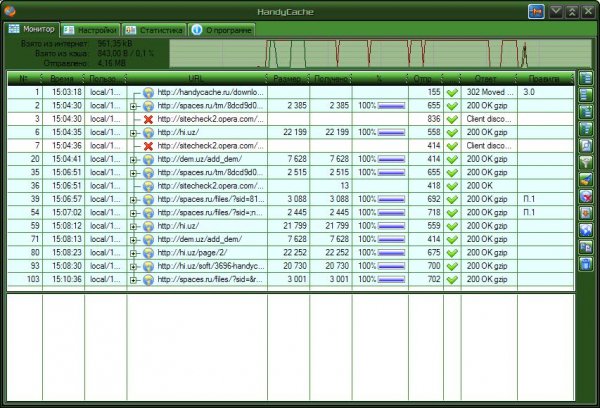
Task: Click red X icon in row 3
Action: pos(148,119)
